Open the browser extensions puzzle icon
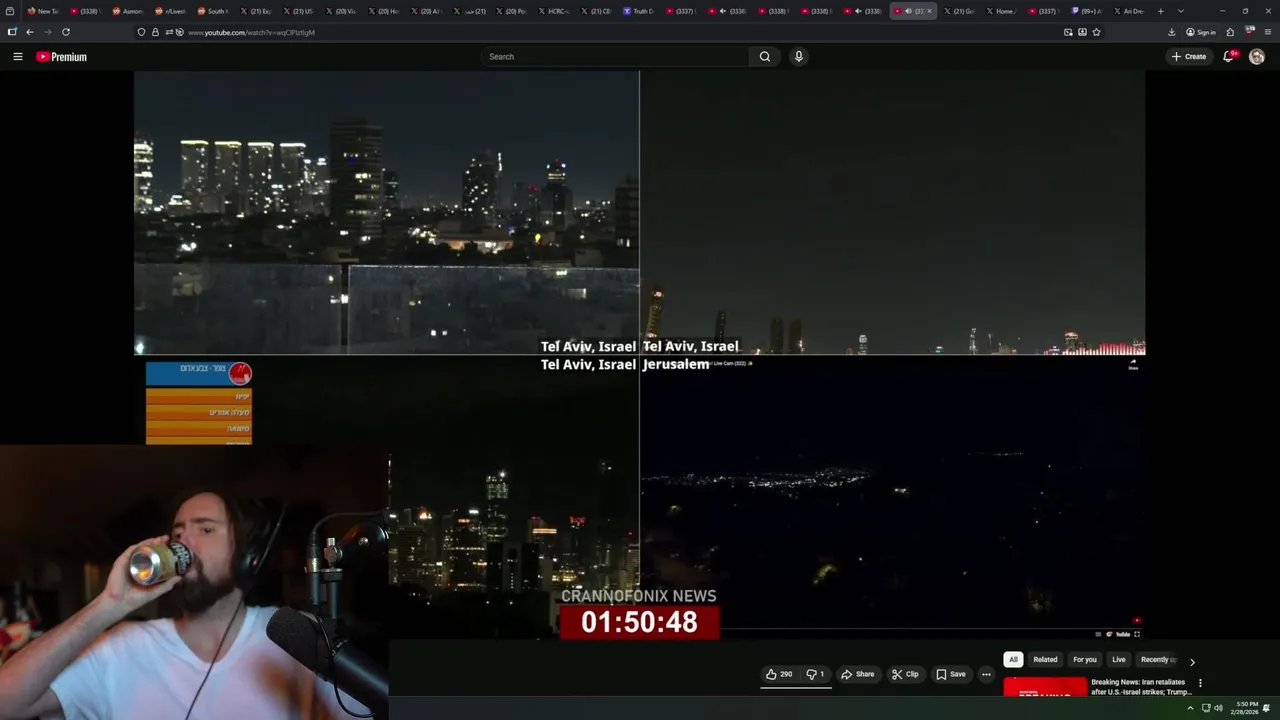 (1230, 32)
